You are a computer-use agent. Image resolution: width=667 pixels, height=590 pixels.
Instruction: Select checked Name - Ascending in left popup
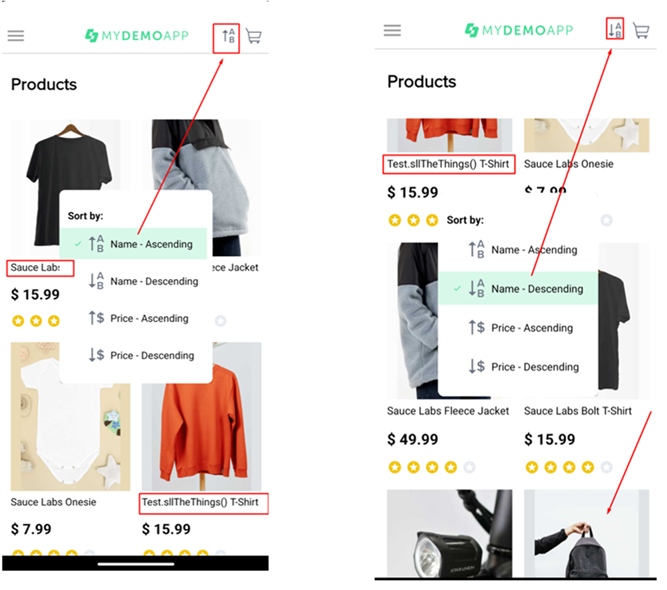(x=133, y=244)
